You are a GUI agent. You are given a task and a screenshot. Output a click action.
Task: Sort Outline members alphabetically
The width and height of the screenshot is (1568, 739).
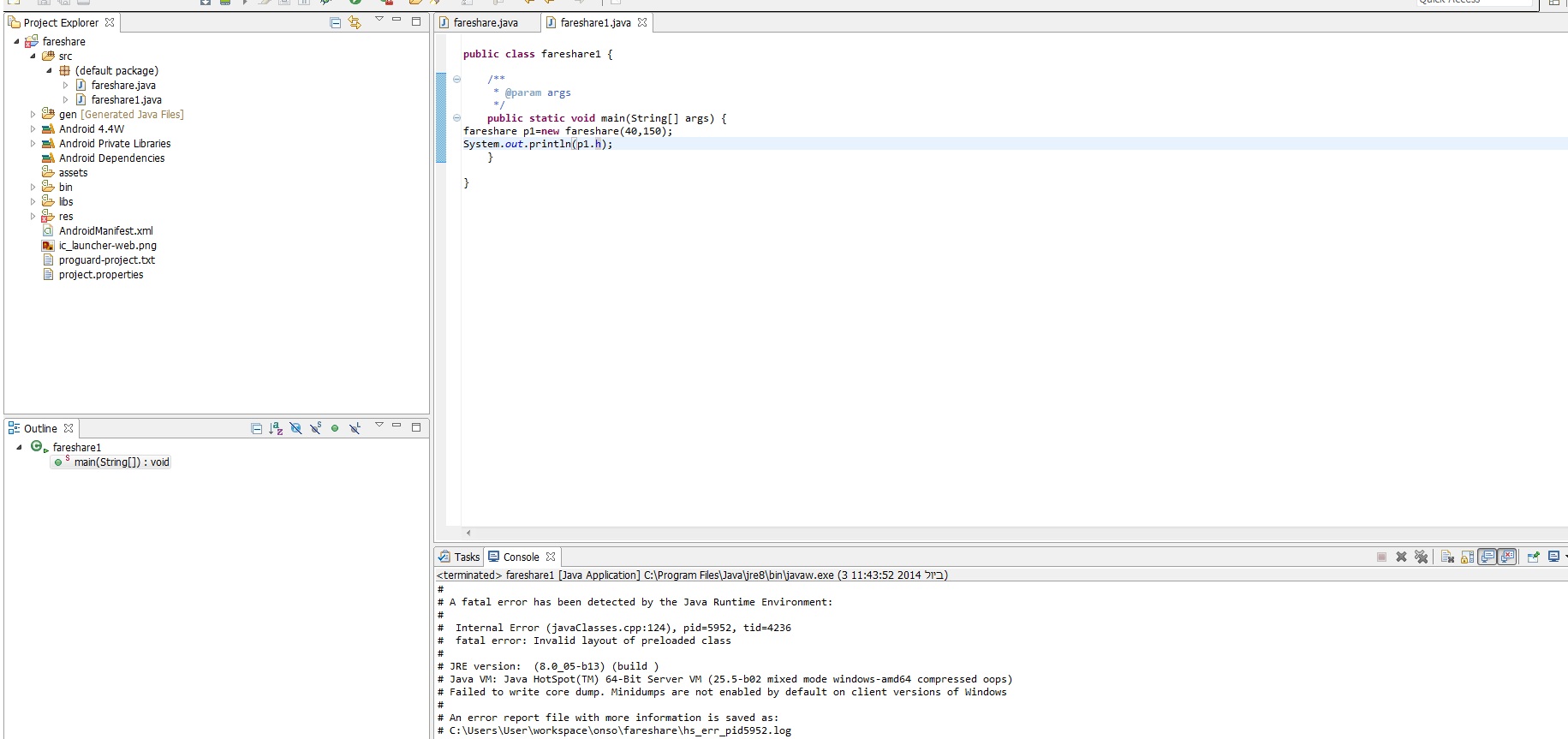[x=276, y=428]
